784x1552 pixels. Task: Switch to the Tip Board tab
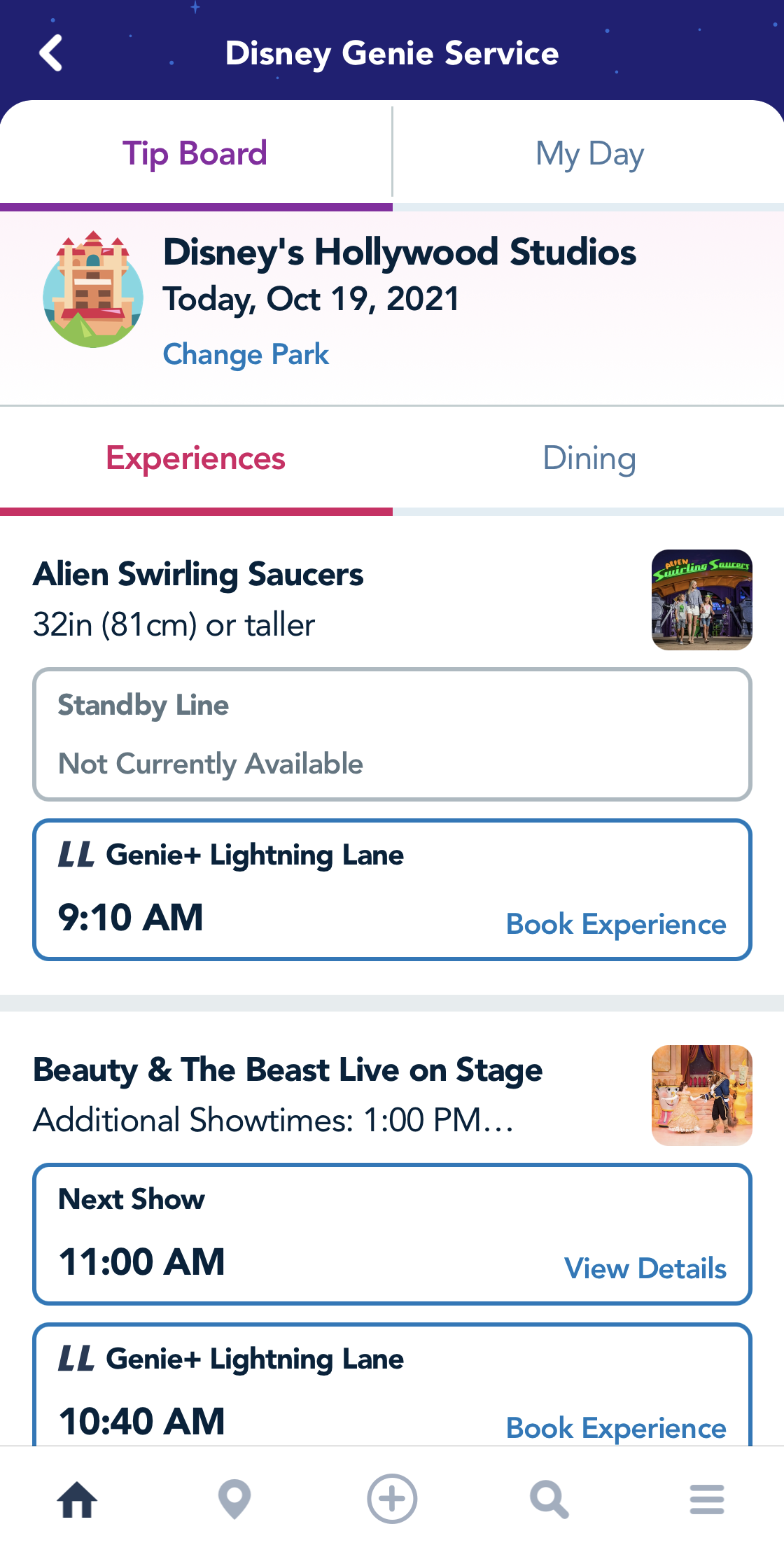click(195, 154)
